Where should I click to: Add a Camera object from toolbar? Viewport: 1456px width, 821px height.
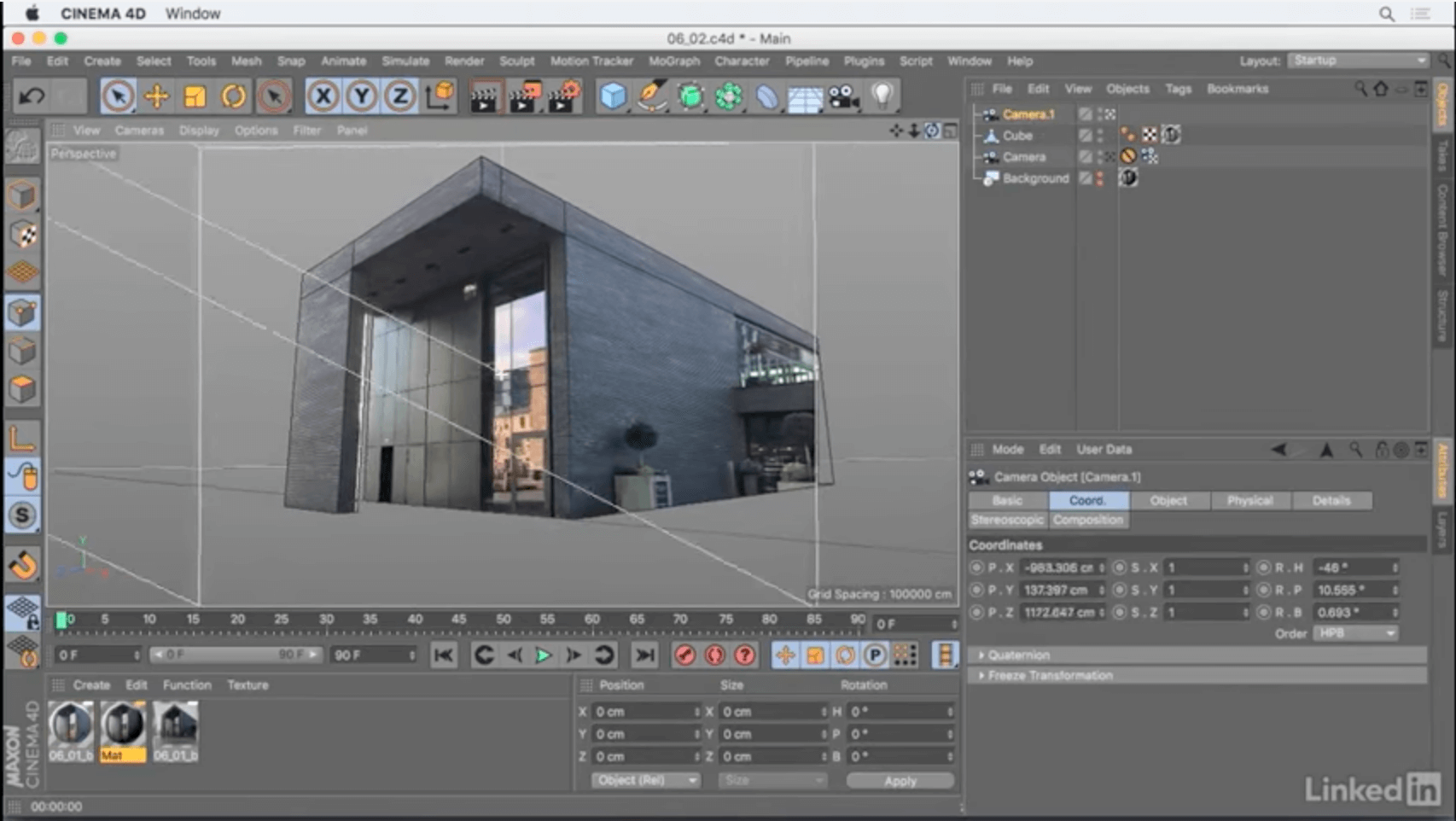point(843,96)
